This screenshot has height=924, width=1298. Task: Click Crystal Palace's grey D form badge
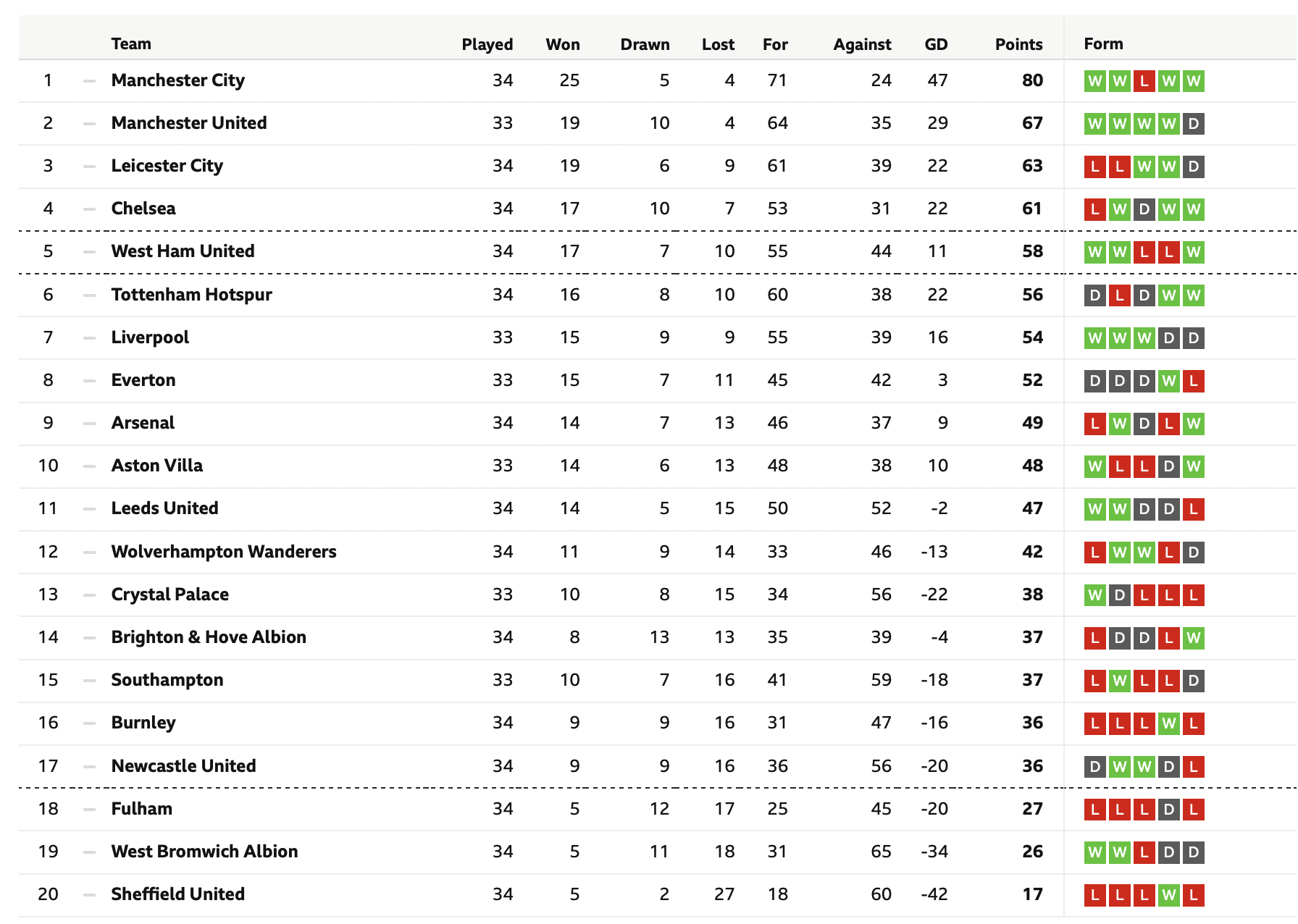point(1119,595)
